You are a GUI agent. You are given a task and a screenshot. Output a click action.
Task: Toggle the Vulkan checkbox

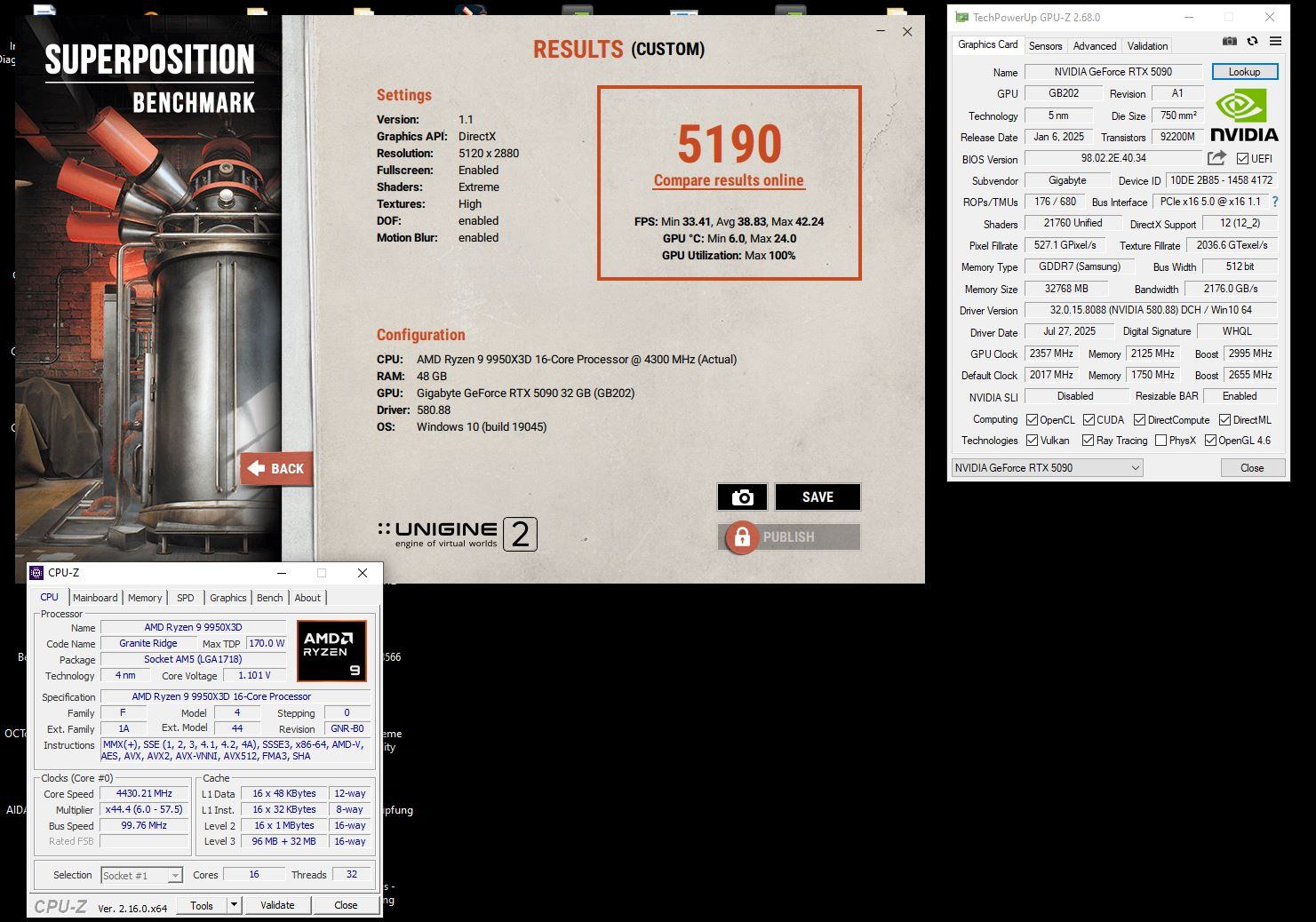pos(1032,441)
